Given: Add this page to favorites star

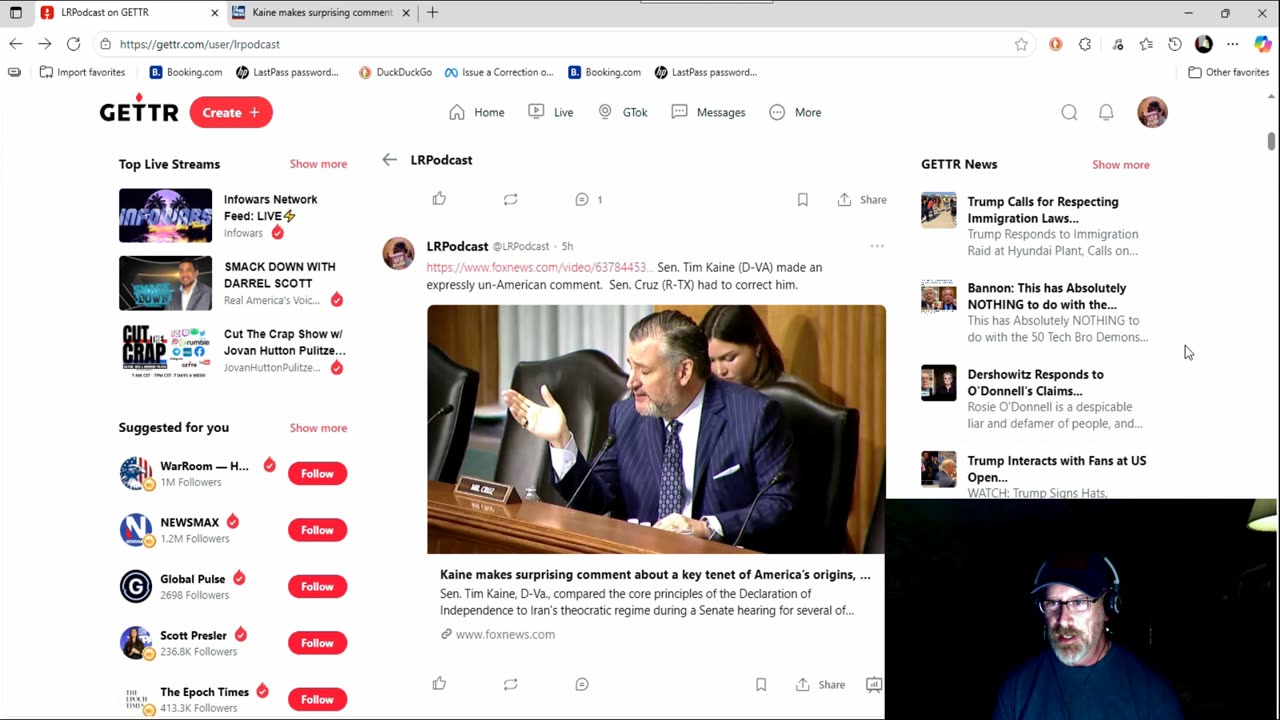Looking at the screenshot, I should (x=1021, y=44).
